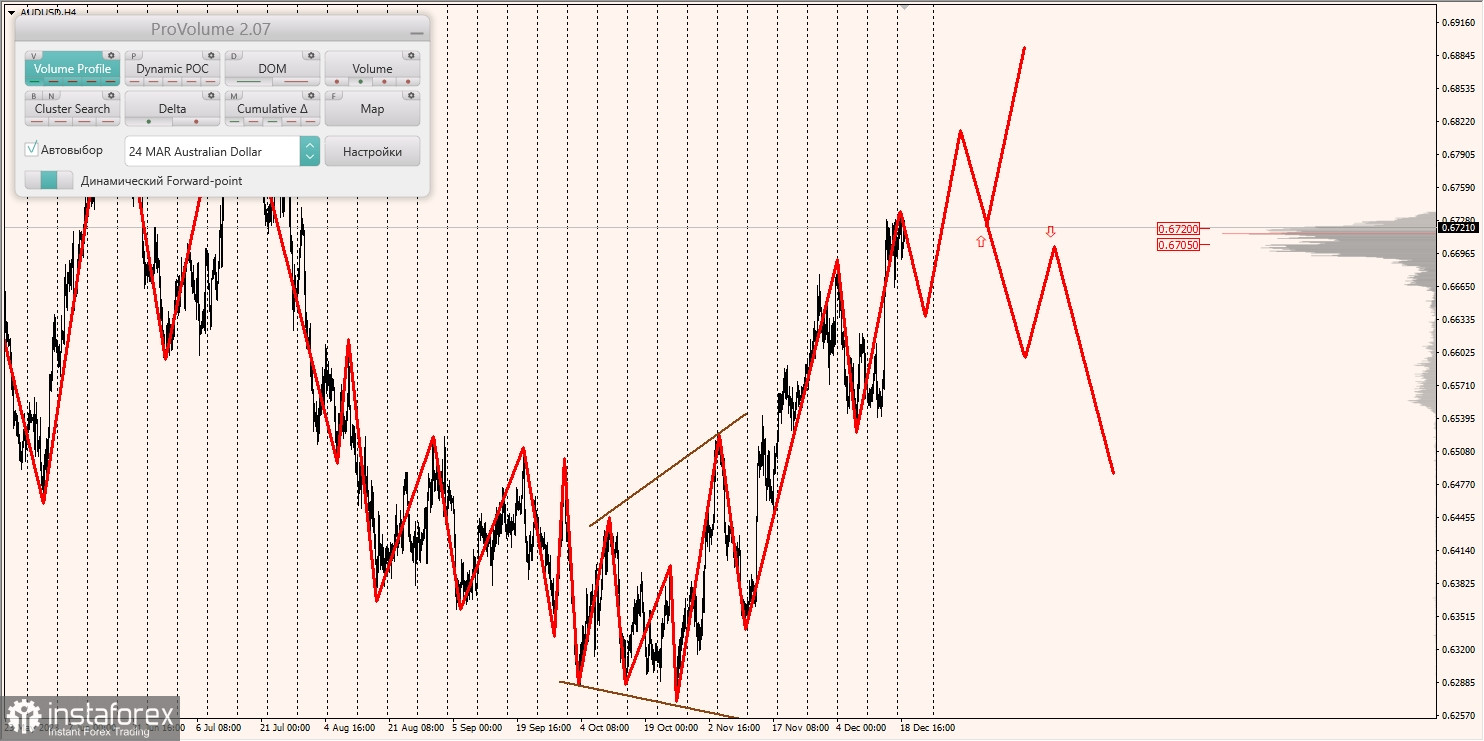Select the red line segment under DOM

pyautogui.click(x=296, y=81)
